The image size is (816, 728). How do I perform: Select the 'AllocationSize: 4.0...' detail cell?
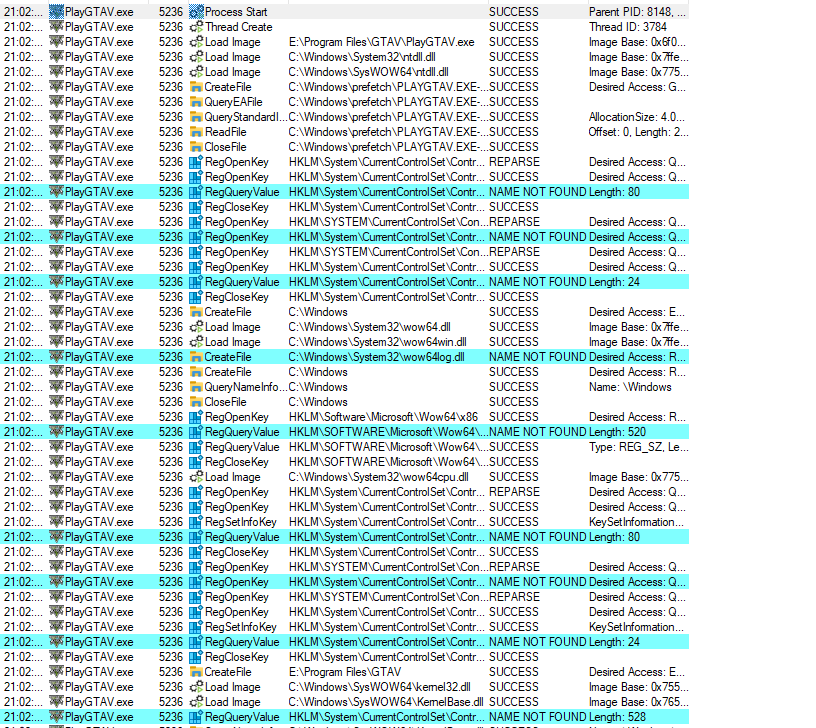pyautogui.click(x=637, y=117)
